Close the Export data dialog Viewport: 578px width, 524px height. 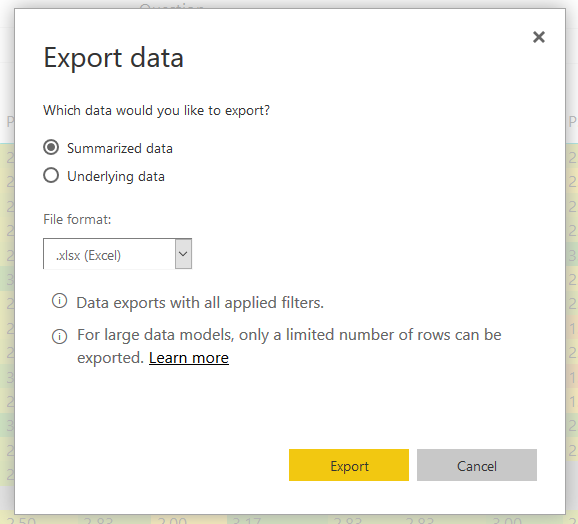point(539,37)
